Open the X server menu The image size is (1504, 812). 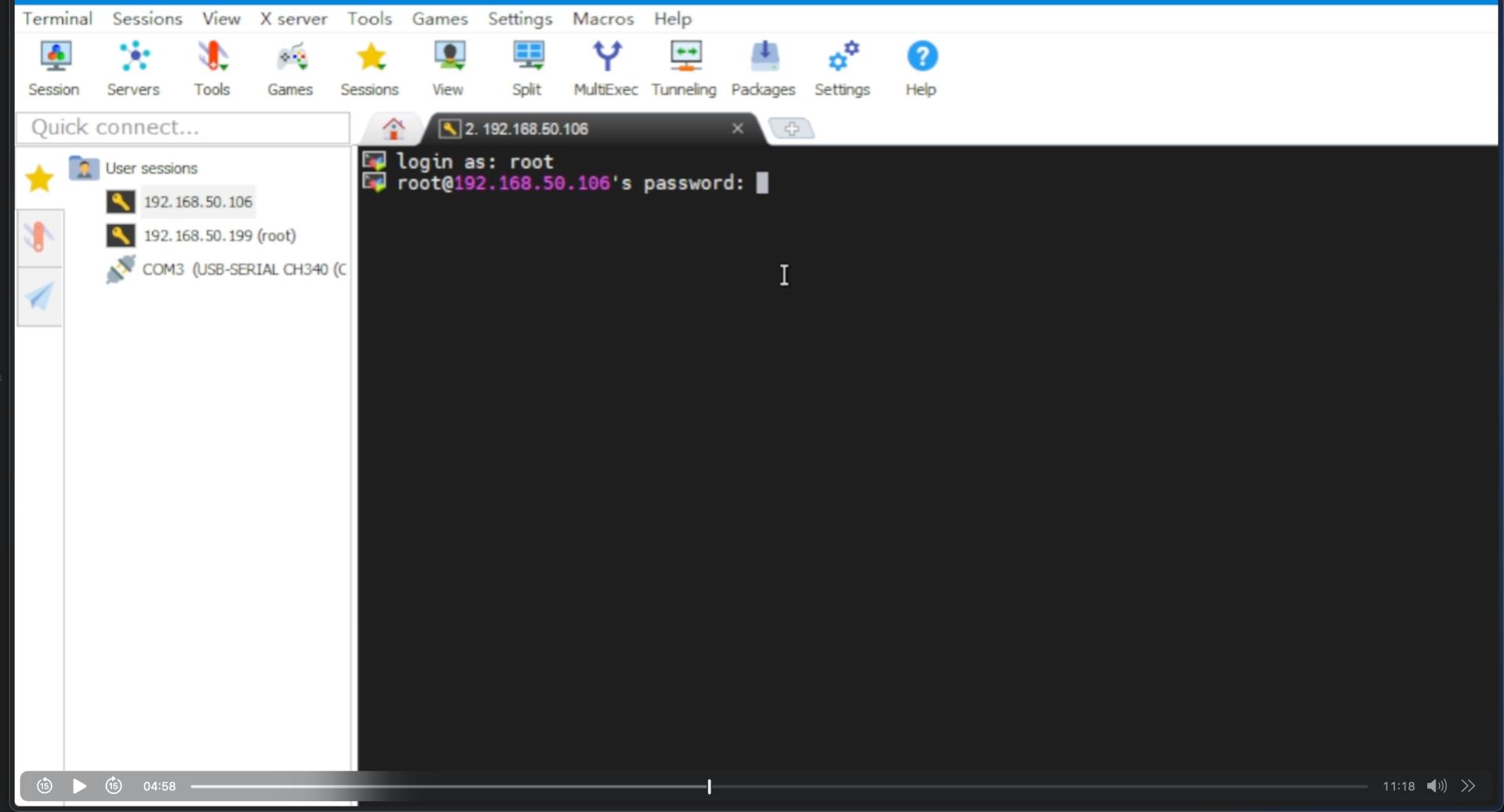pyautogui.click(x=293, y=19)
